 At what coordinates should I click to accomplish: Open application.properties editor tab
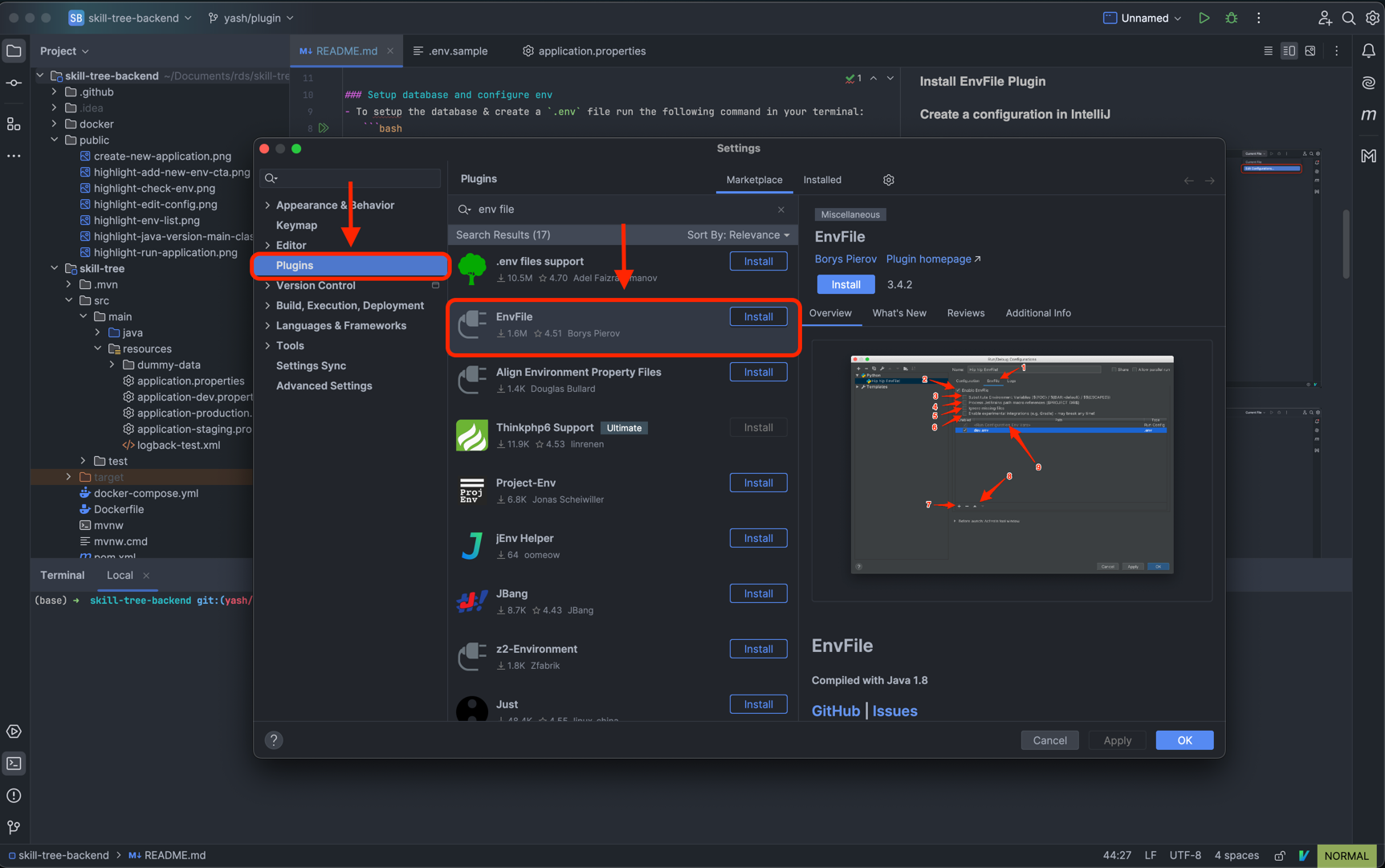pyautogui.click(x=584, y=51)
